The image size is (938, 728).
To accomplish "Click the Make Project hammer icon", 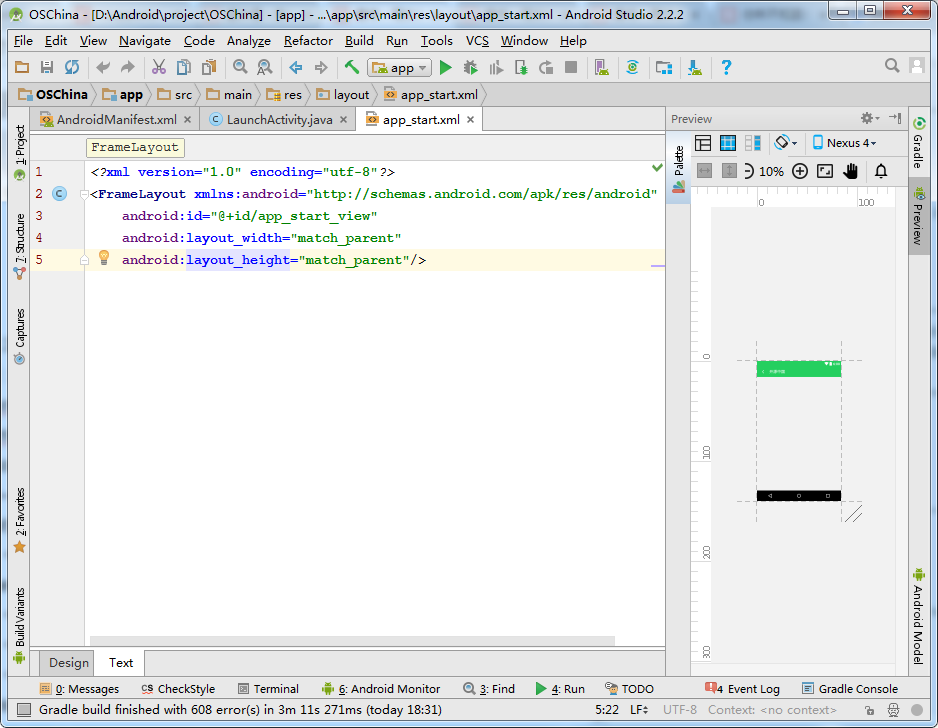I will pyautogui.click(x=352, y=67).
